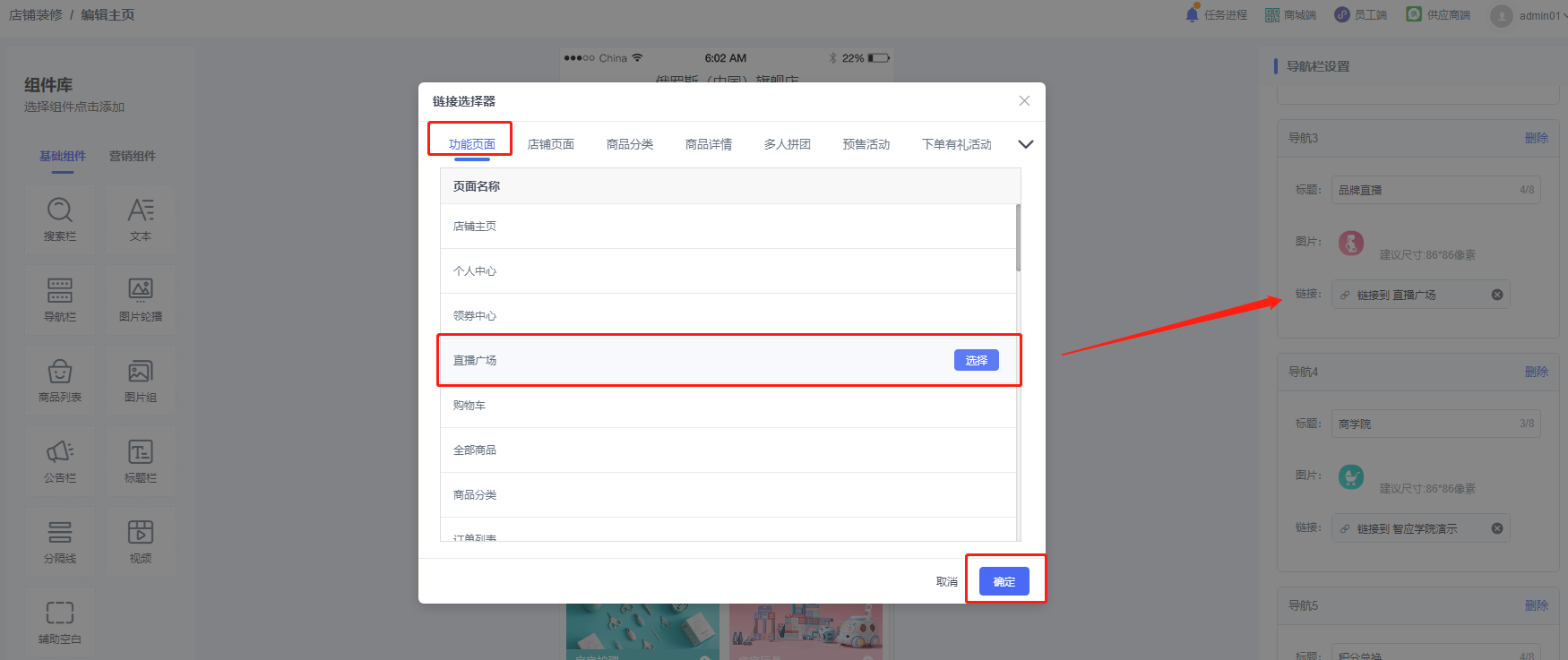Click the admin01 avatar icon
The image size is (1568, 660).
1502,15
